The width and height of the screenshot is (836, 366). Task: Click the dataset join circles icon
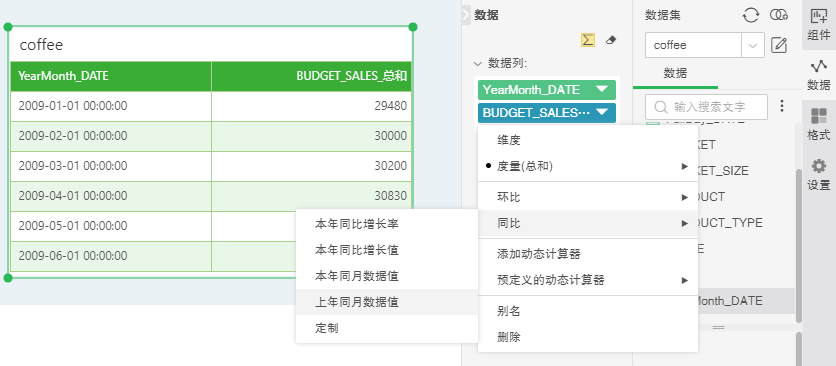pos(779,15)
